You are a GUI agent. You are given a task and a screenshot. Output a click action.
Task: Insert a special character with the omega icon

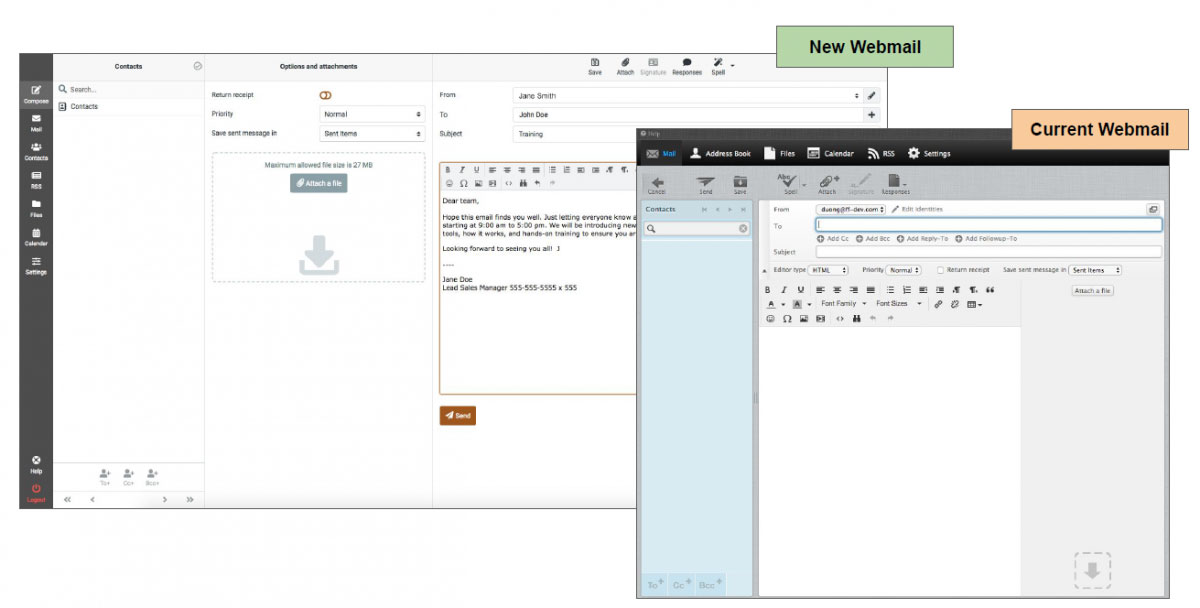point(463,183)
